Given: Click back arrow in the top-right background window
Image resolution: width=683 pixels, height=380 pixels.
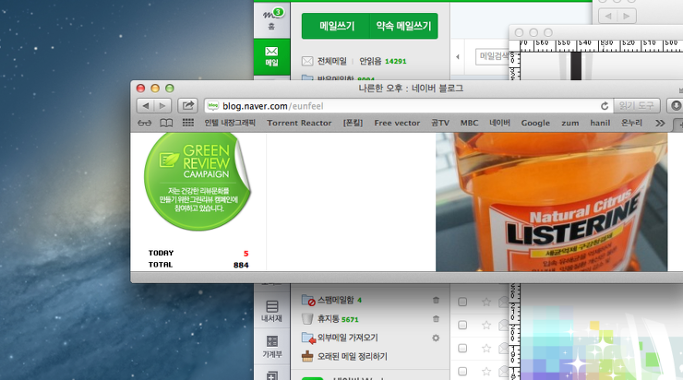Looking at the screenshot, I should click(609, 16).
